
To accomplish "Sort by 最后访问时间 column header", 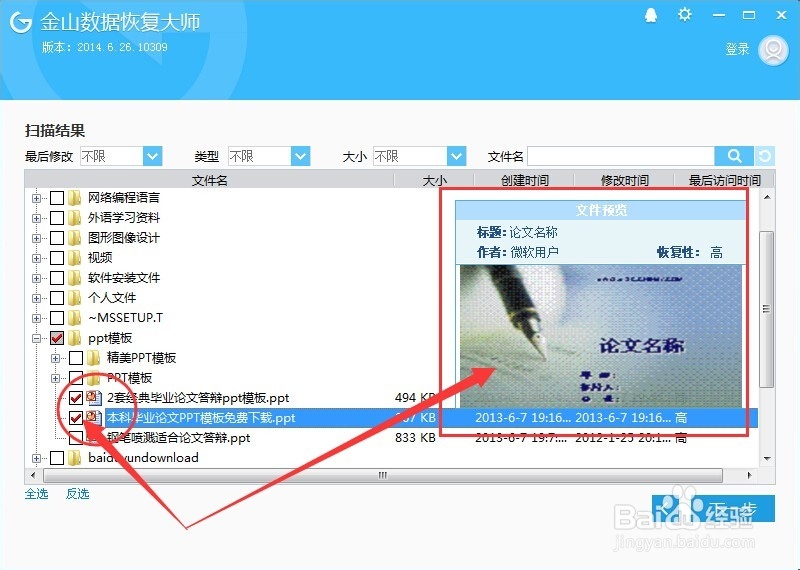I will coord(724,180).
